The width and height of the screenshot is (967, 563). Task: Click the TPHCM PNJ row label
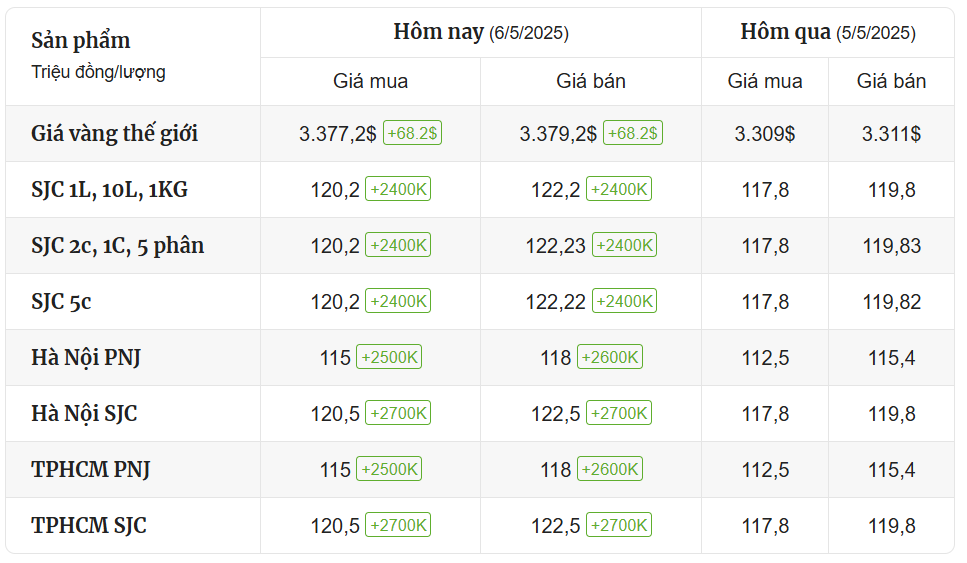pyautogui.click(x=91, y=470)
